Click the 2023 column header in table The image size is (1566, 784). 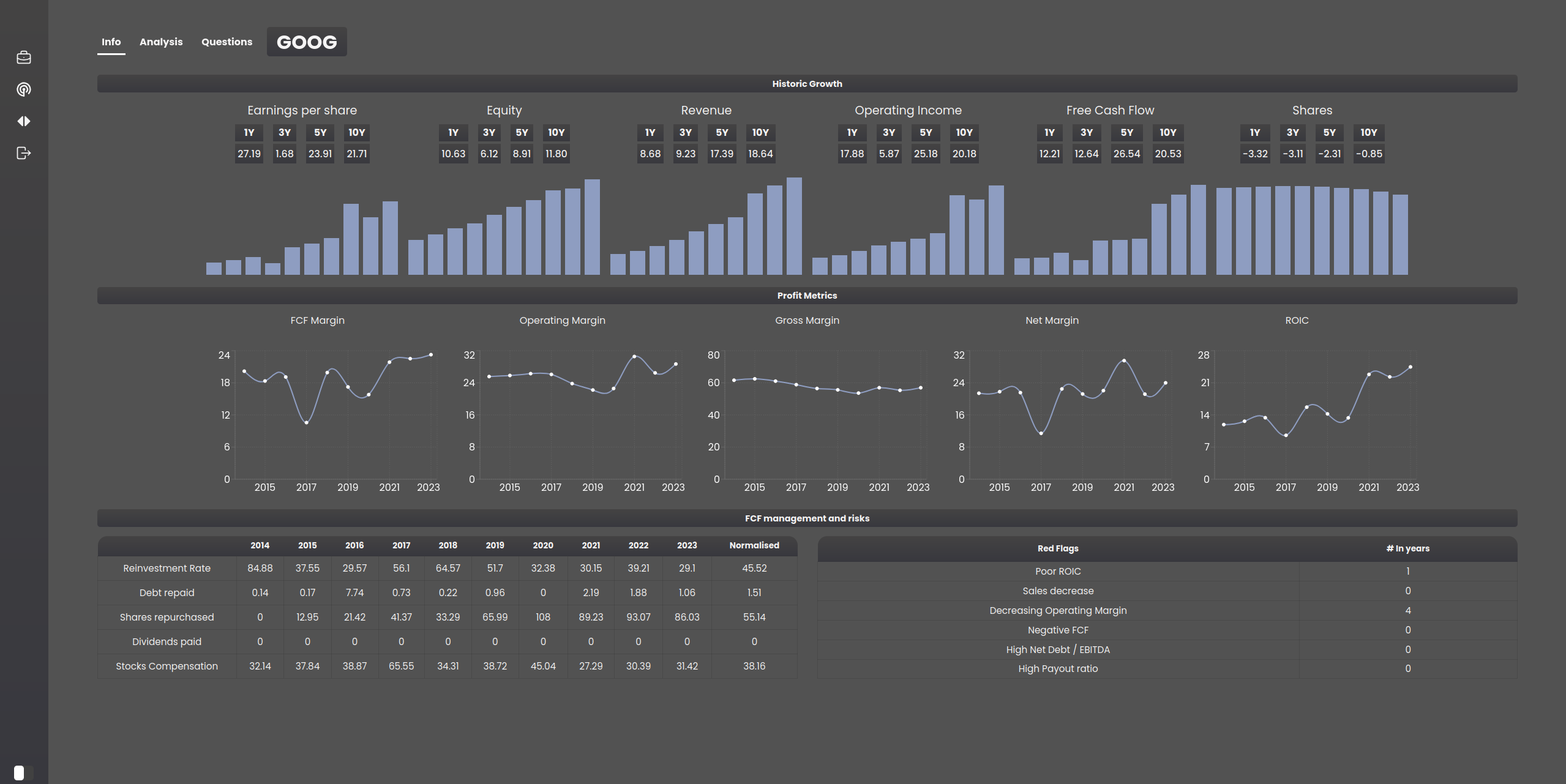(687, 545)
